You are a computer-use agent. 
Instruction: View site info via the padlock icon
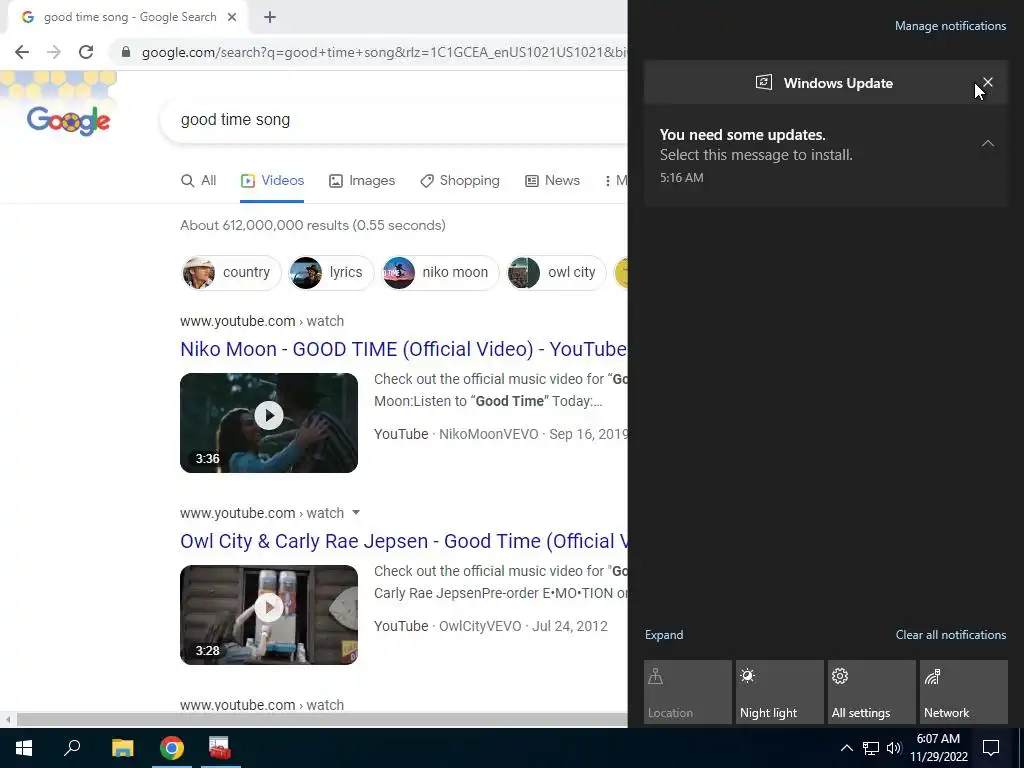coord(126,52)
